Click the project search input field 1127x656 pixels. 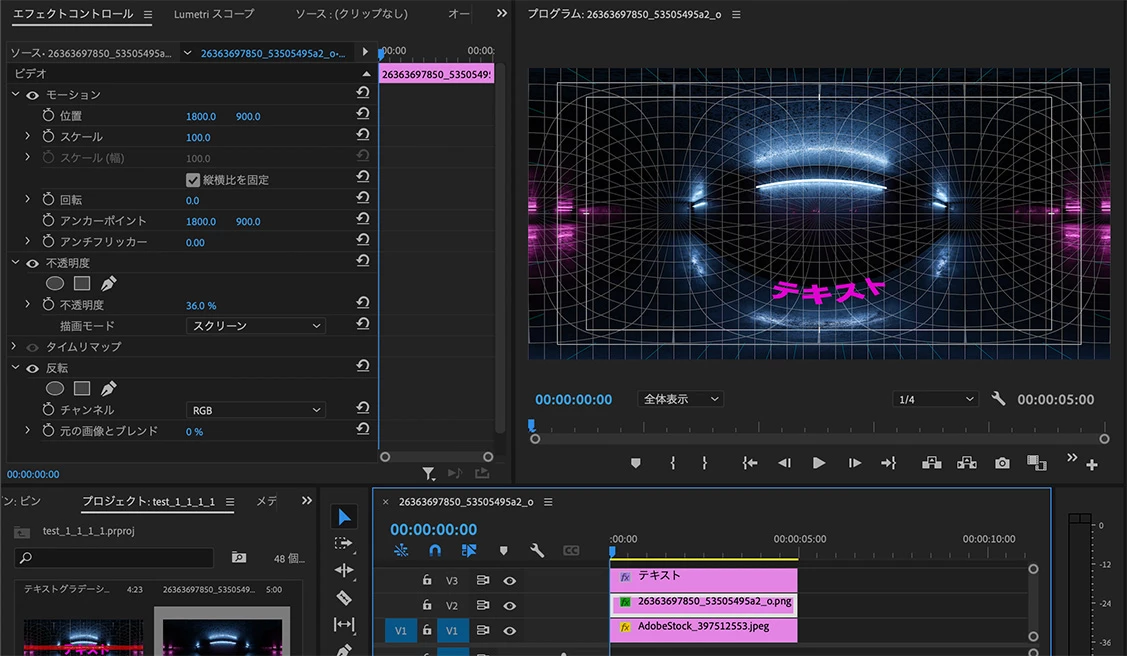[x=114, y=558]
